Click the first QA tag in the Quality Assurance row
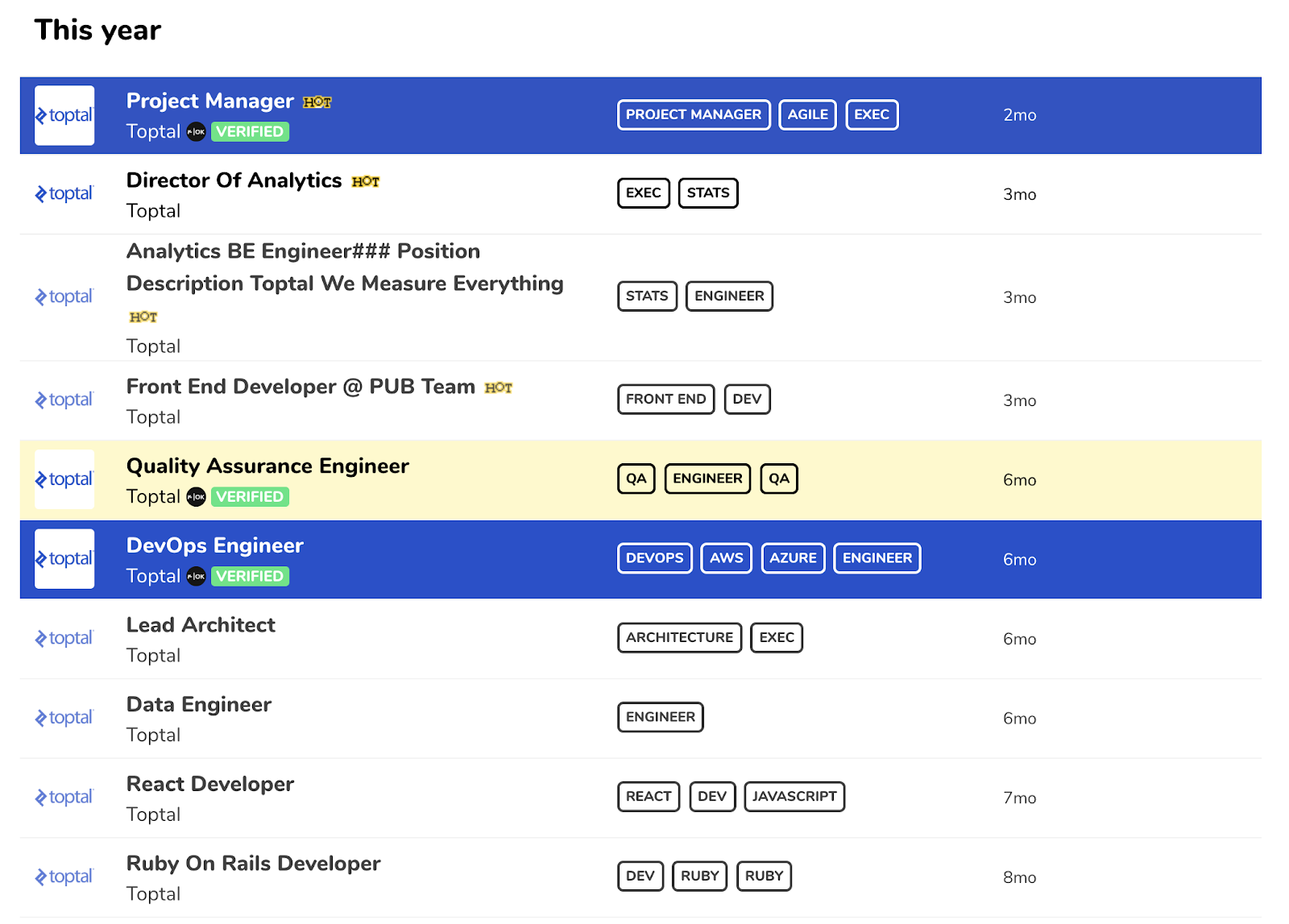 pos(636,479)
